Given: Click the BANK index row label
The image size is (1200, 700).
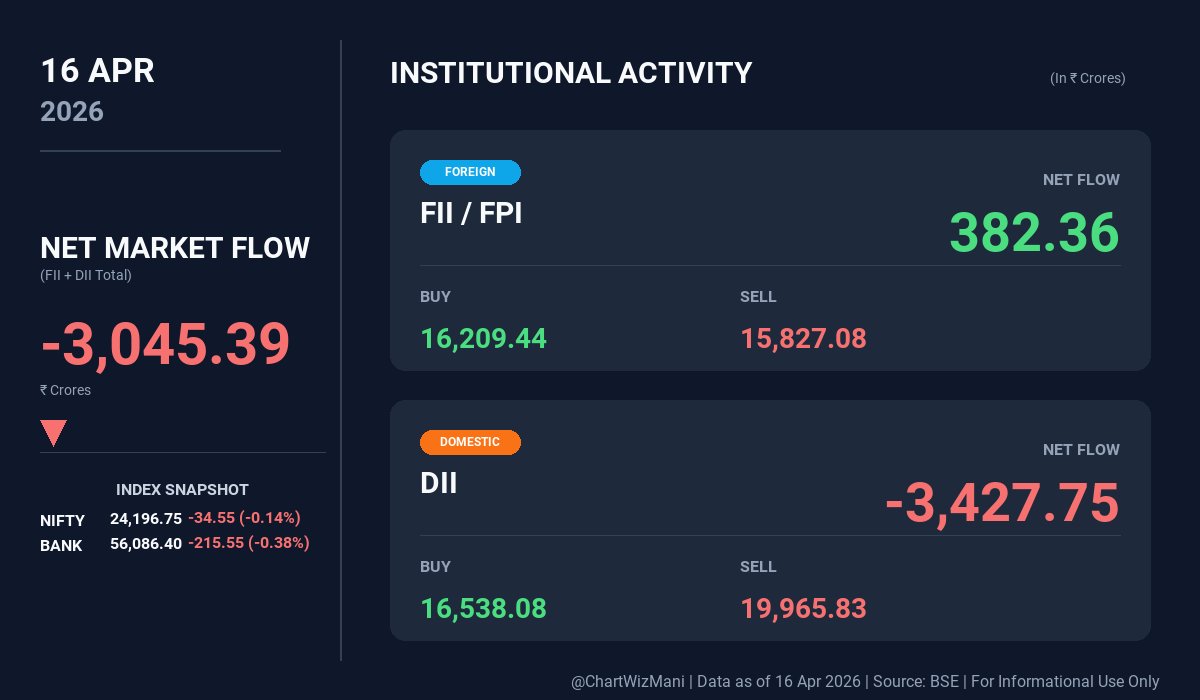Looking at the screenshot, I should 61,545.
